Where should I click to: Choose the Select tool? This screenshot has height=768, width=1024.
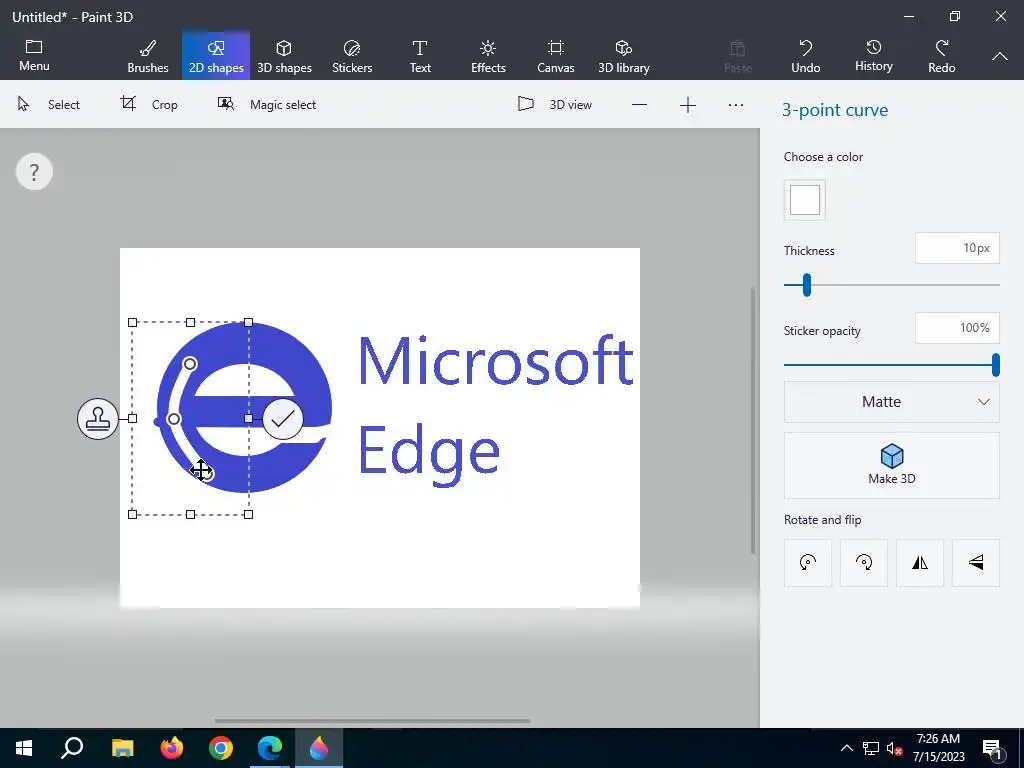49,104
